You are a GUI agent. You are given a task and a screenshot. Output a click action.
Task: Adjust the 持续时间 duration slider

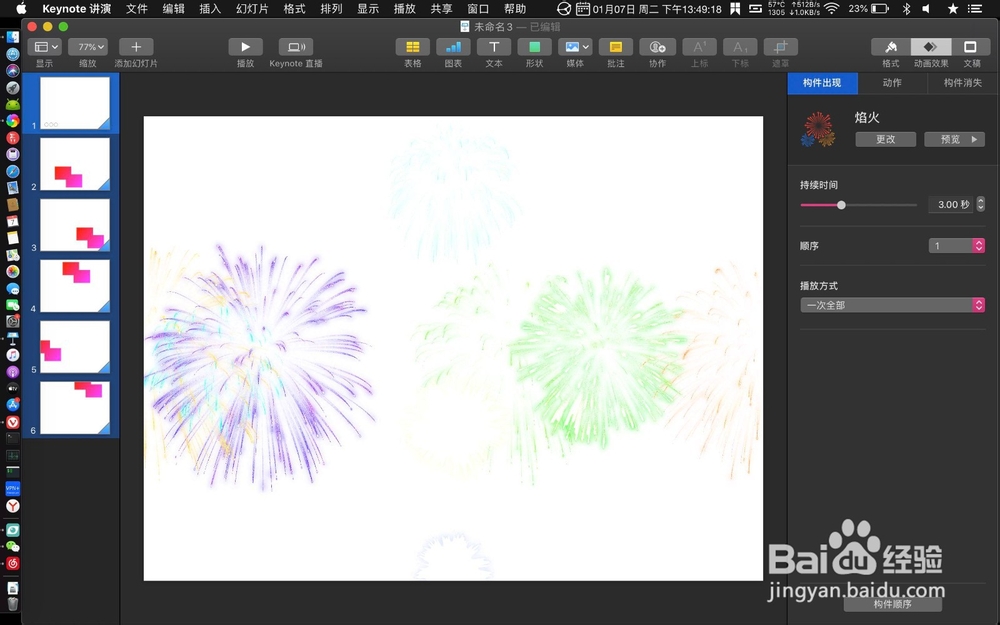(841, 204)
